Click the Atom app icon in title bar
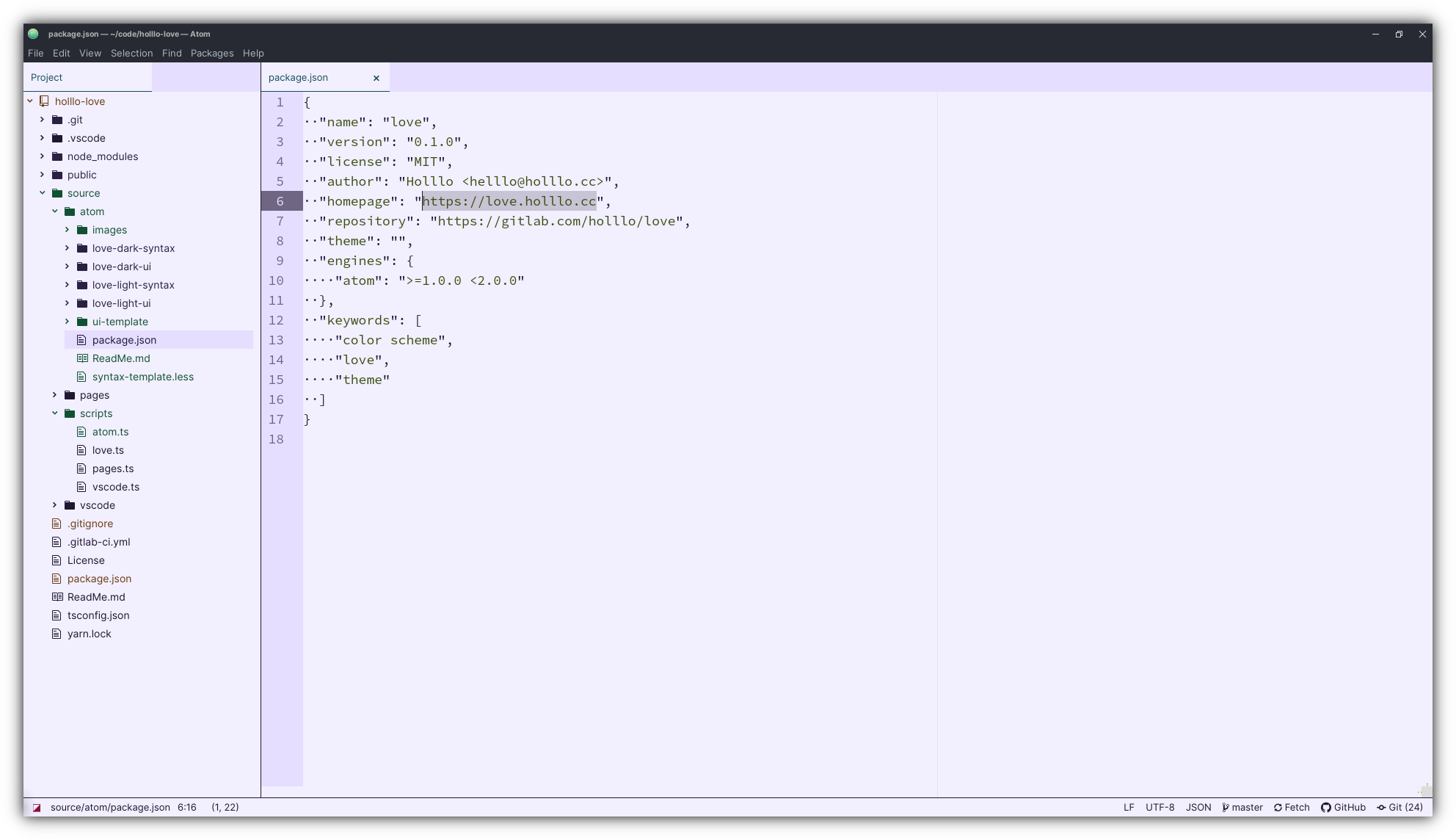 [x=33, y=34]
